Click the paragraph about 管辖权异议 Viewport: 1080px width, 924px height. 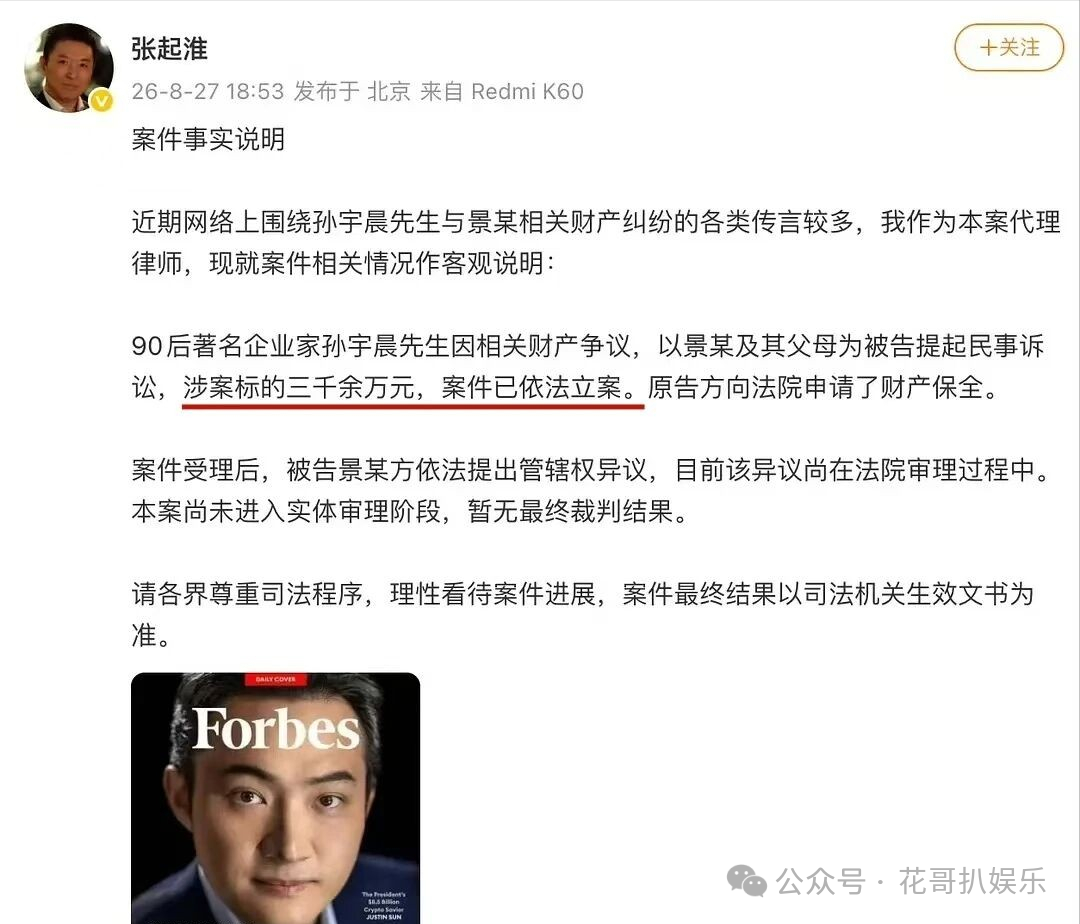click(592, 490)
